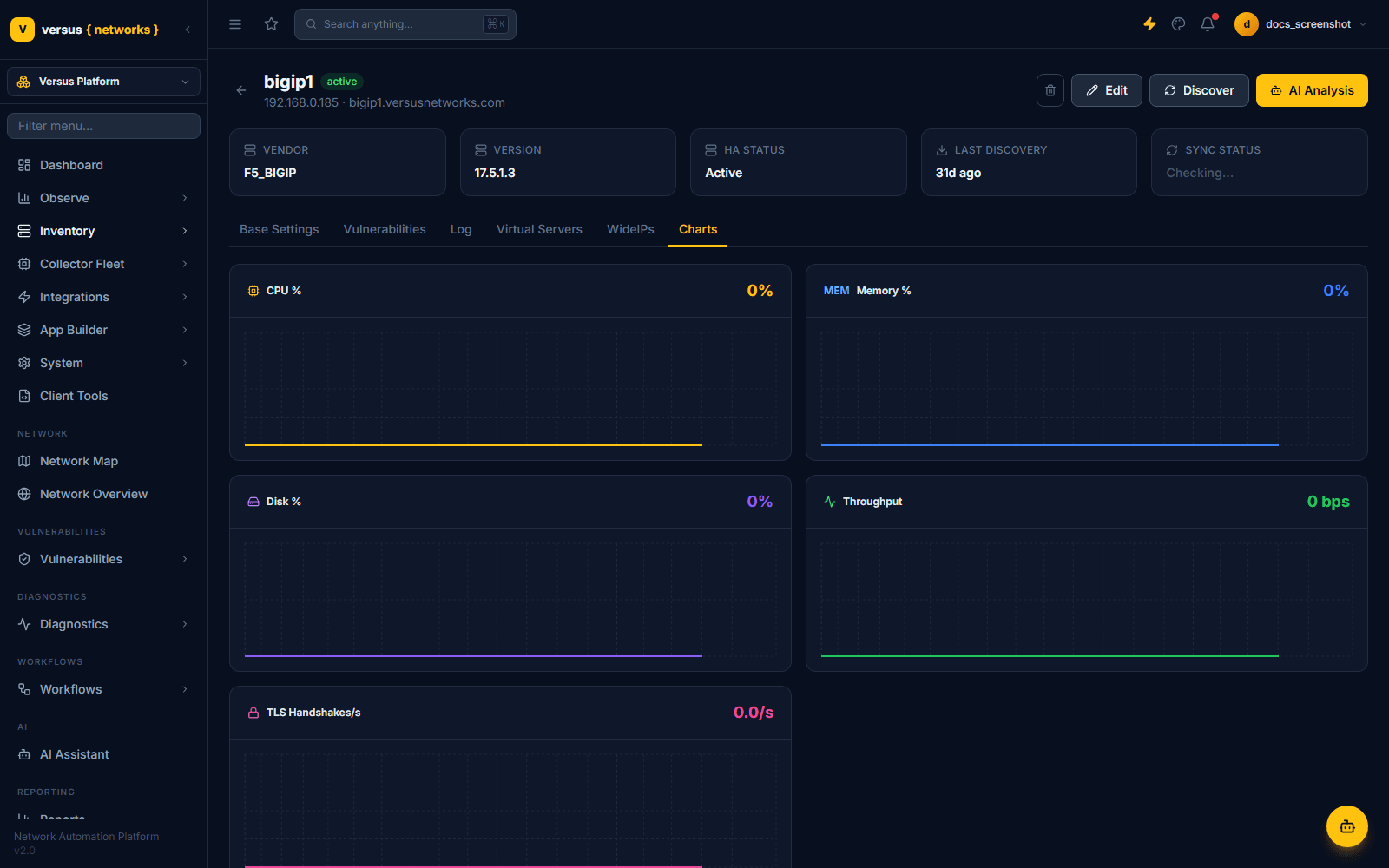Switch to the Base Settings tab
1389x868 pixels.
[280, 229]
